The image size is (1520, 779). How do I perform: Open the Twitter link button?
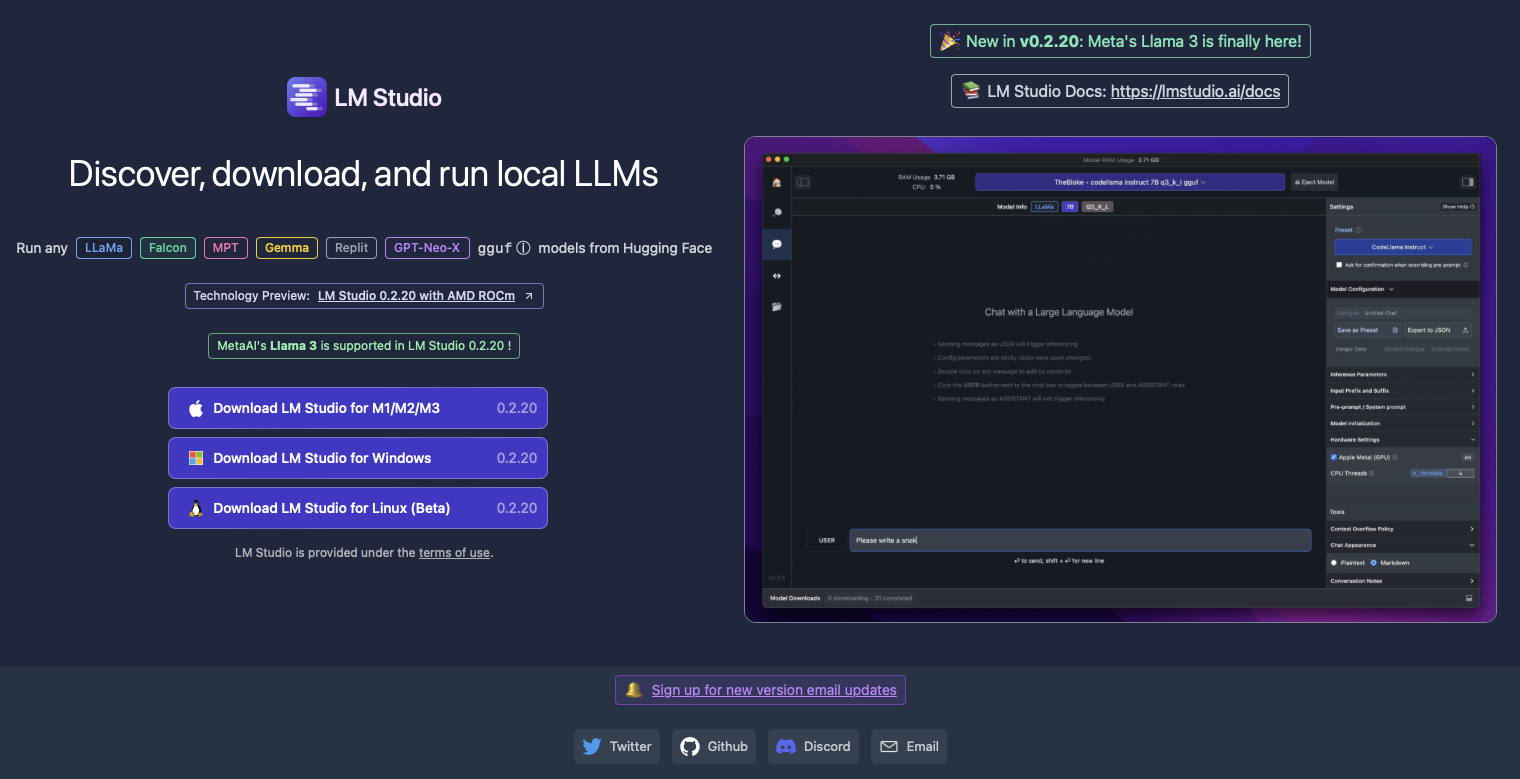tap(617, 746)
